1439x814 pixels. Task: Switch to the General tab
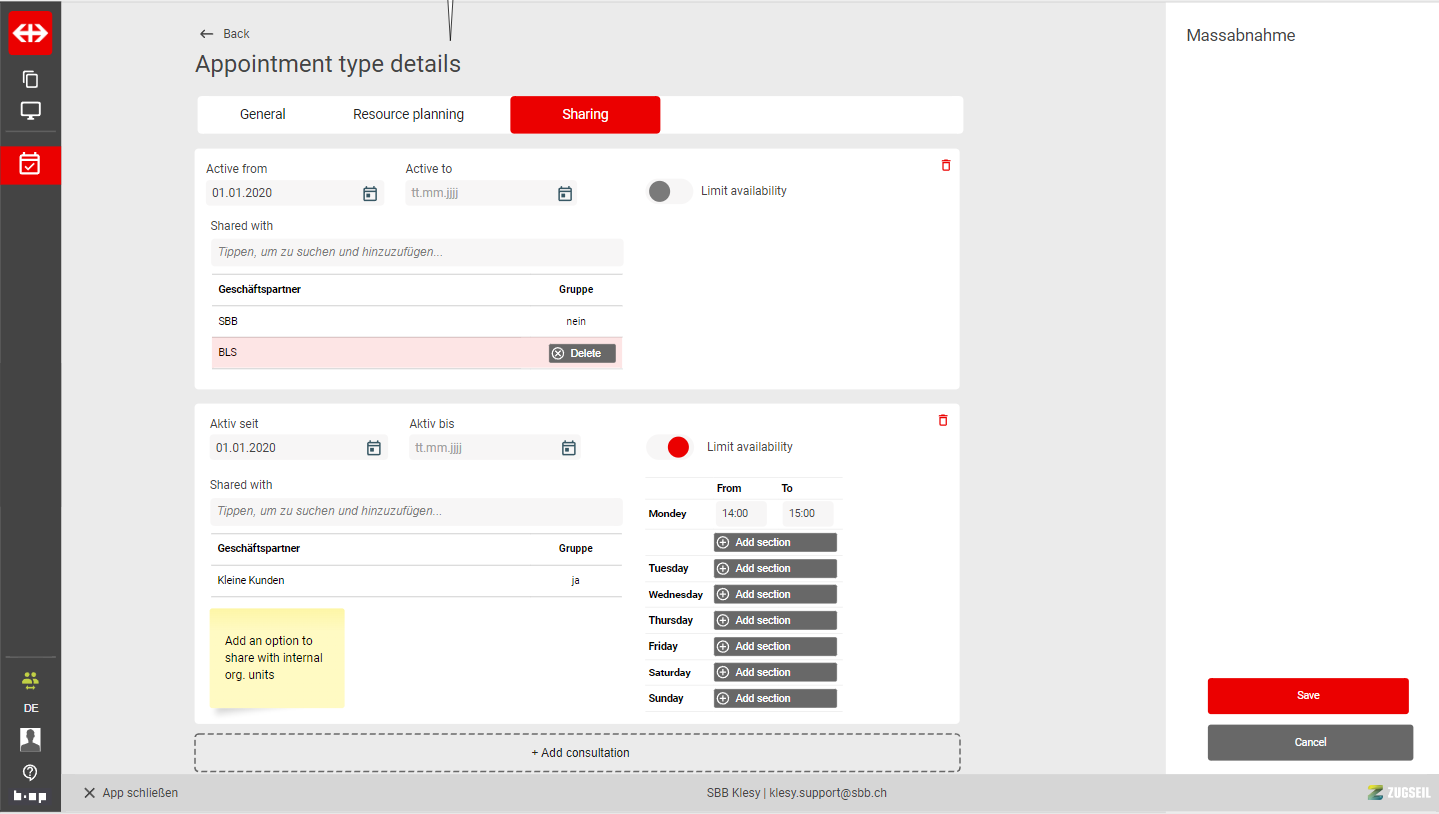(x=263, y=114)
